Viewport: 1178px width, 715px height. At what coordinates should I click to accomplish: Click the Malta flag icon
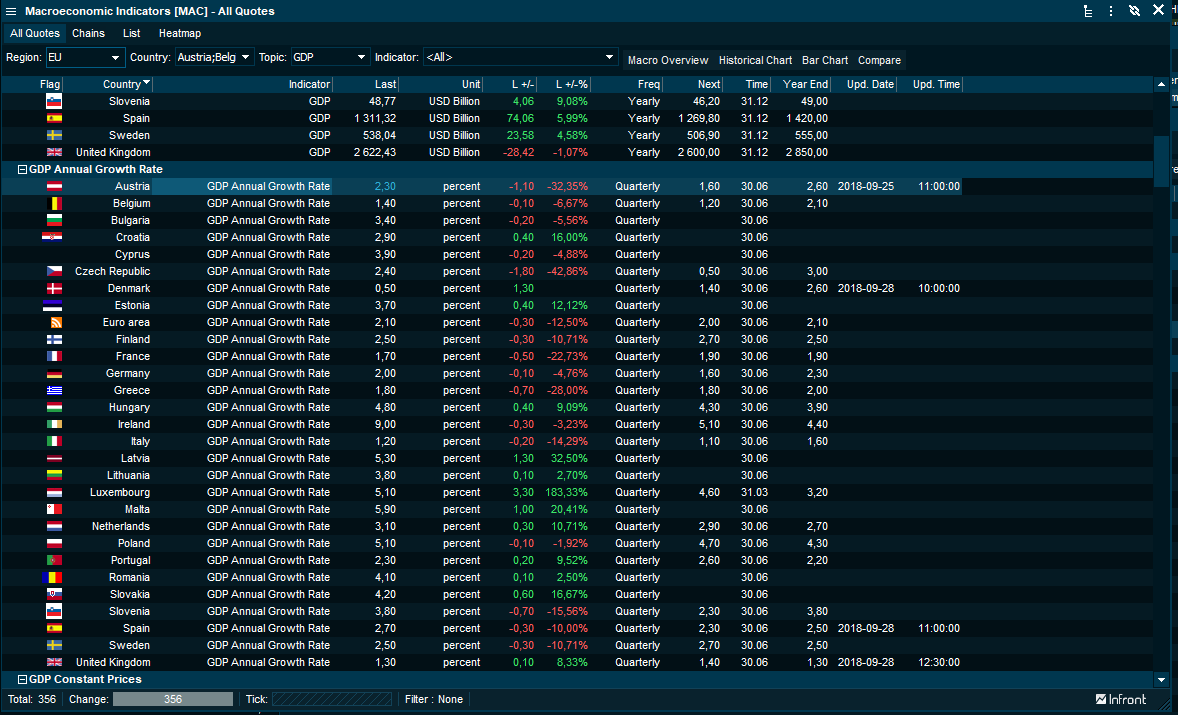[x=54, y=509]
